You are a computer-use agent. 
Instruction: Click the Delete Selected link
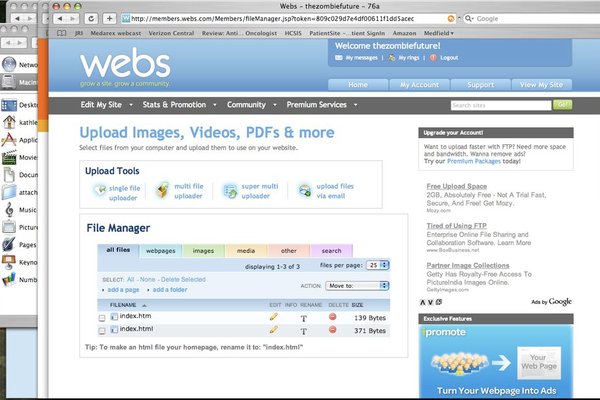coord(183,279)
